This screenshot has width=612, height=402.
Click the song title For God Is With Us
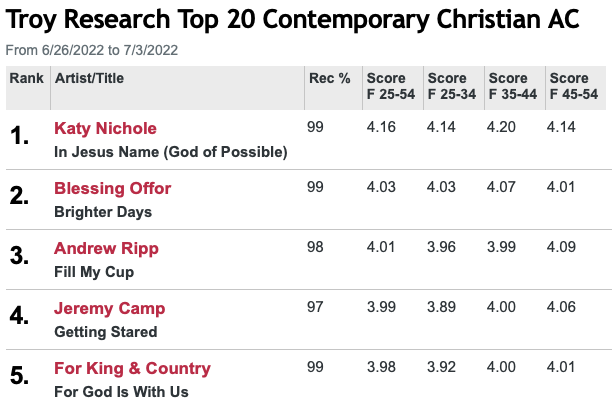click(121, 392)
